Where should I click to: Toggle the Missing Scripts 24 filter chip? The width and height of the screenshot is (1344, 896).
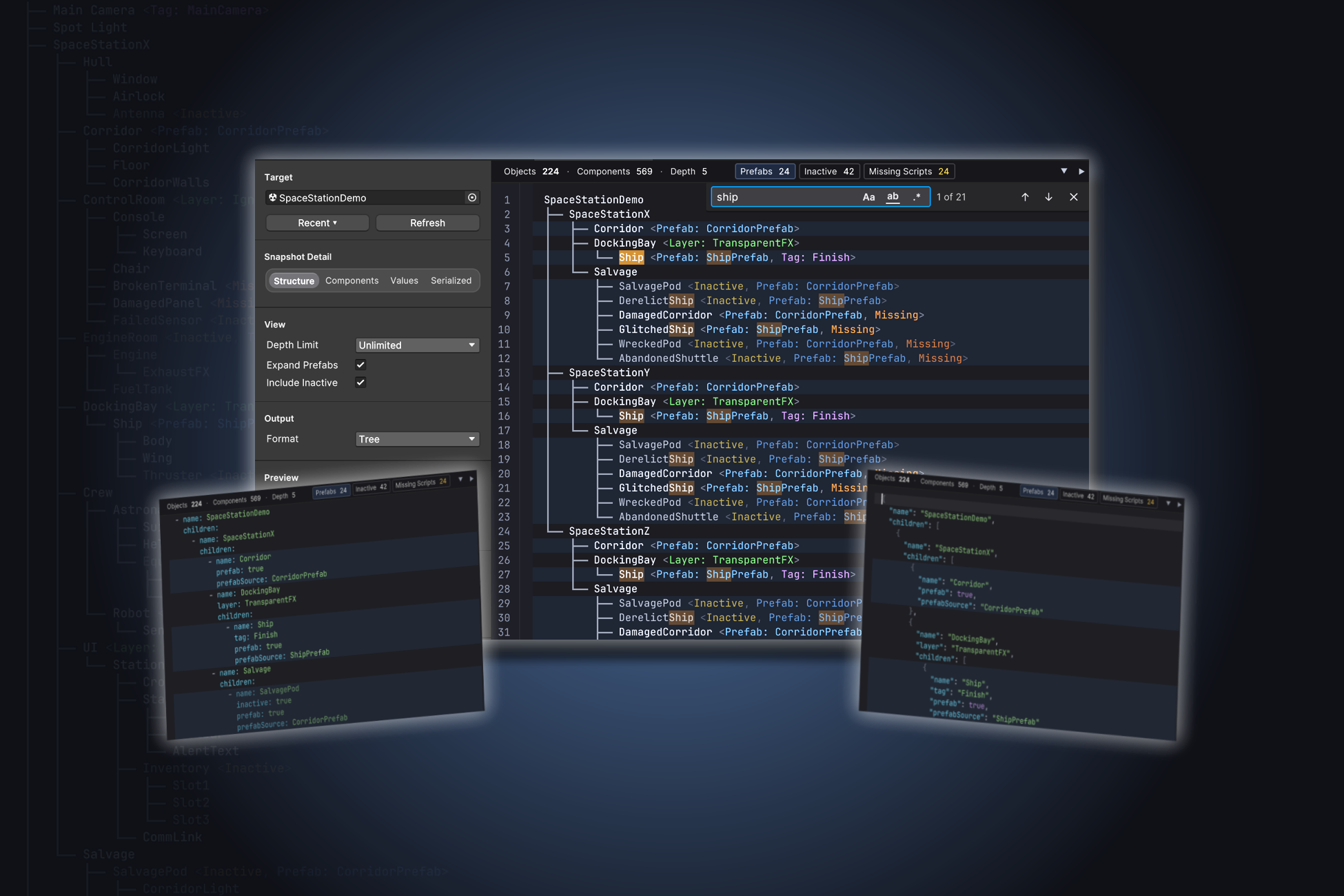(x=909, y=172)
